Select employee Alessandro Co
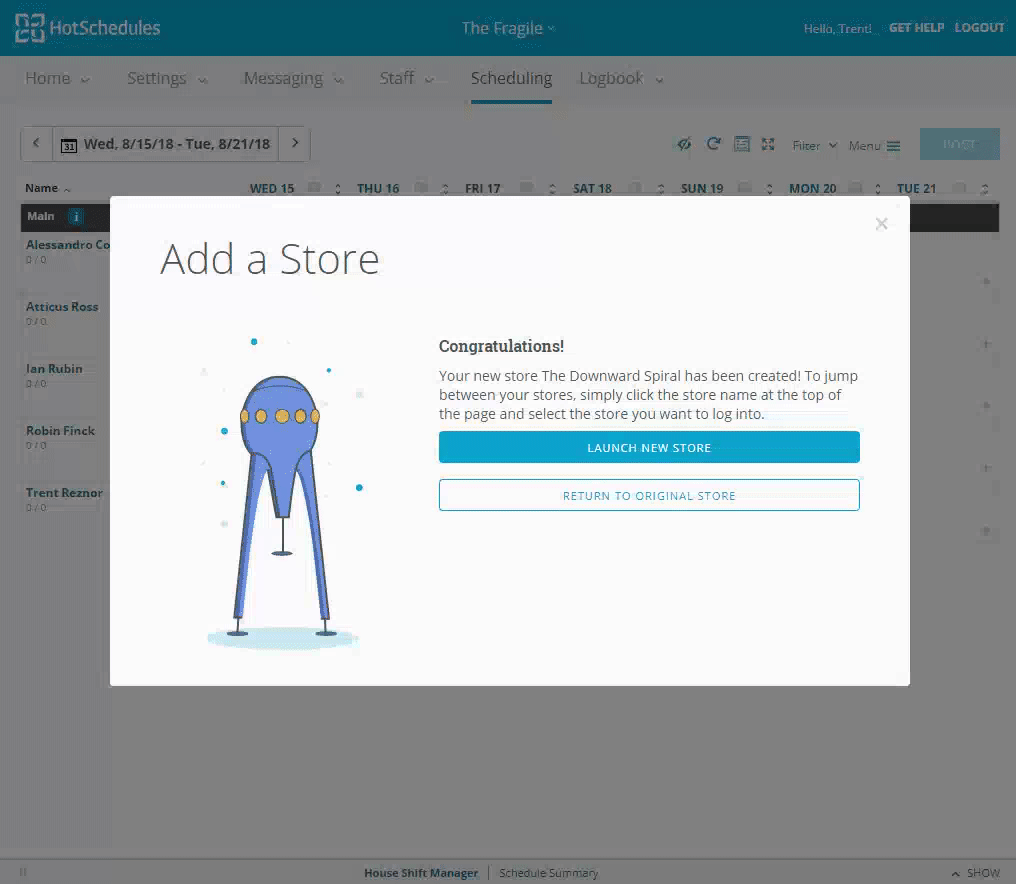 coord(68,244)
